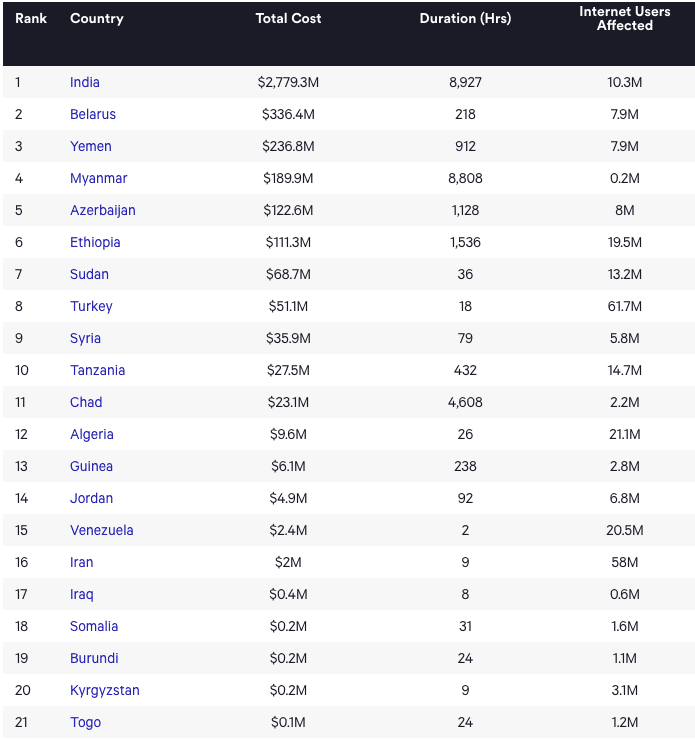Click the Total Cost column header
The image size is (695, 739).
pos(289,19)
